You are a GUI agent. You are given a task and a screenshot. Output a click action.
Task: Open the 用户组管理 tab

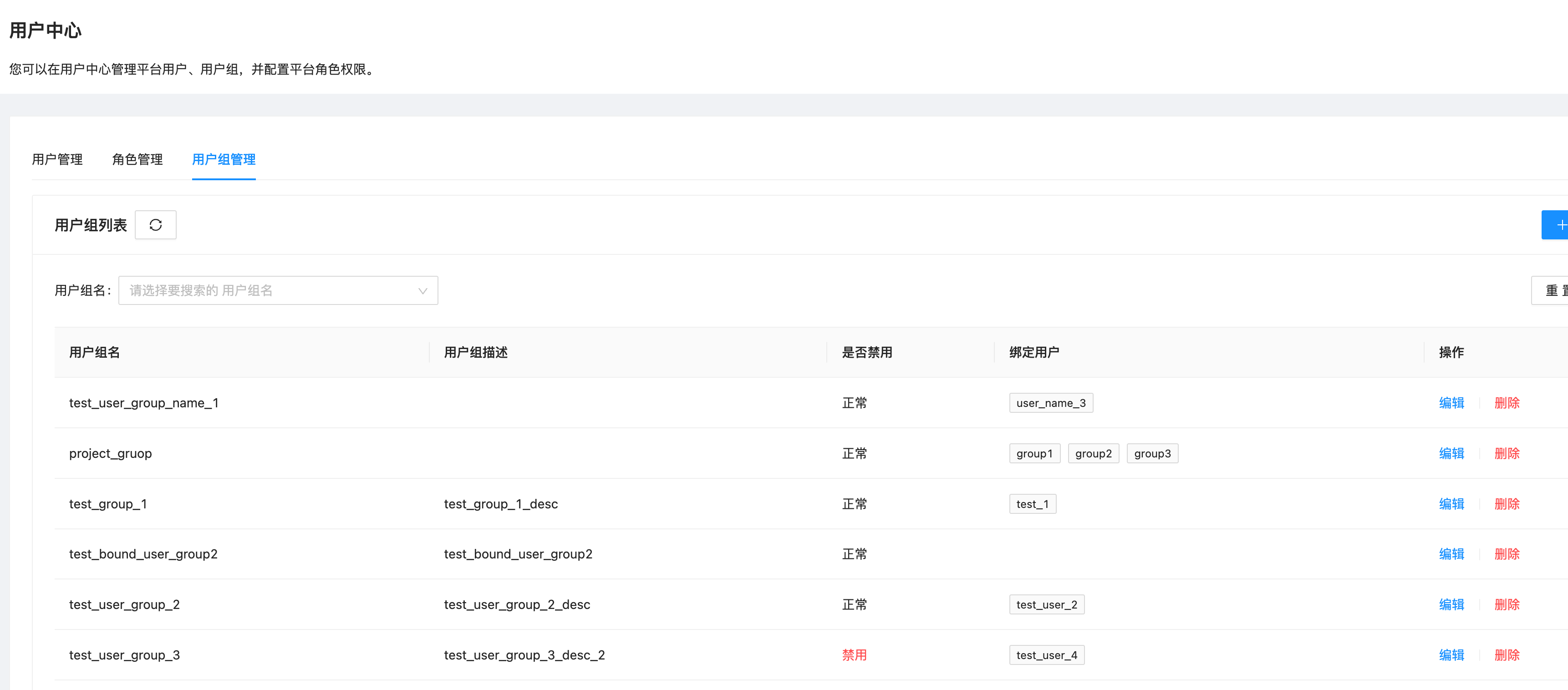224,159
